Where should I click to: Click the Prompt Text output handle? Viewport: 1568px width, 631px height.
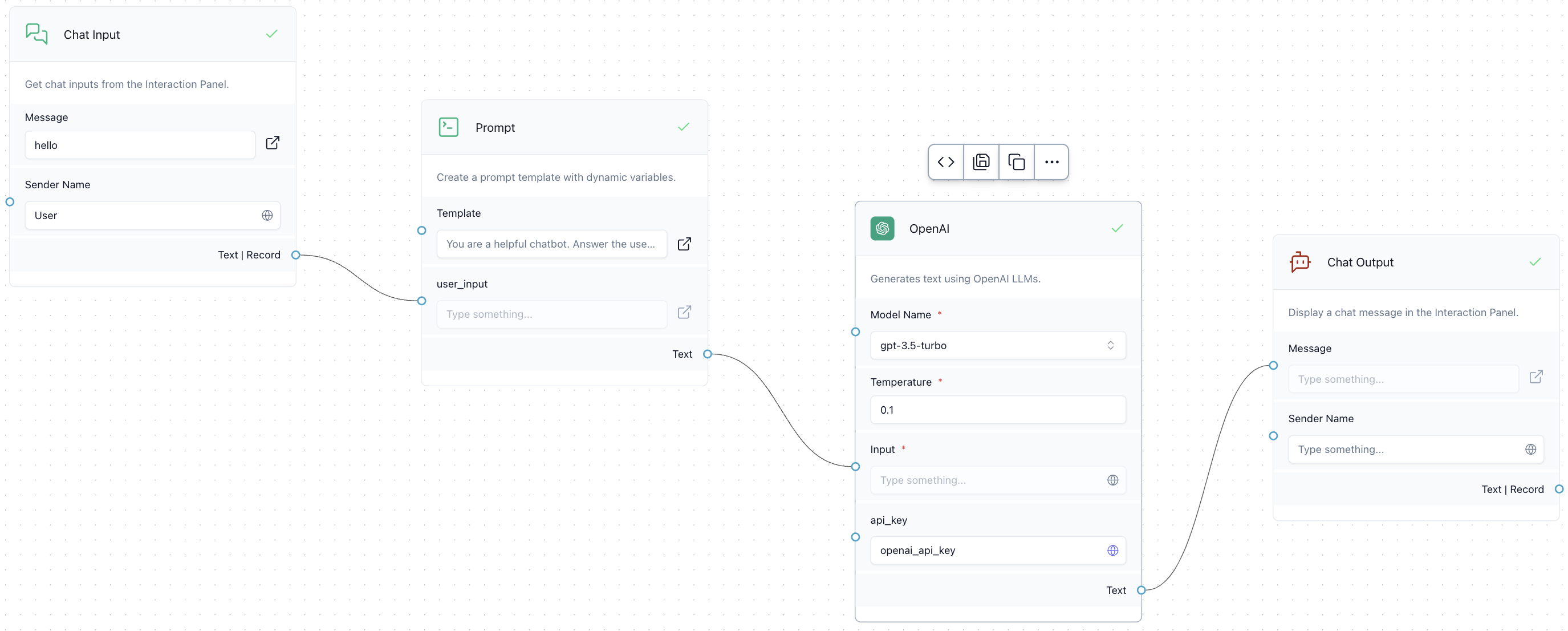coord(707,354)
